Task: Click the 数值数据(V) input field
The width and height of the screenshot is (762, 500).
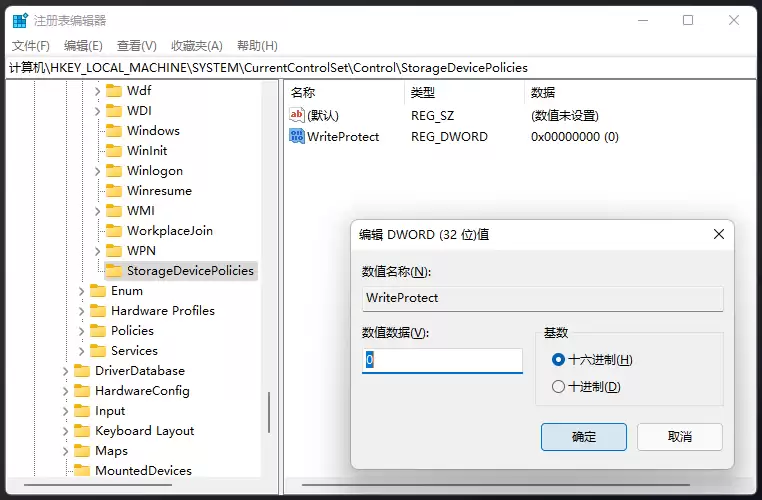Action: (x=442, y=360)
